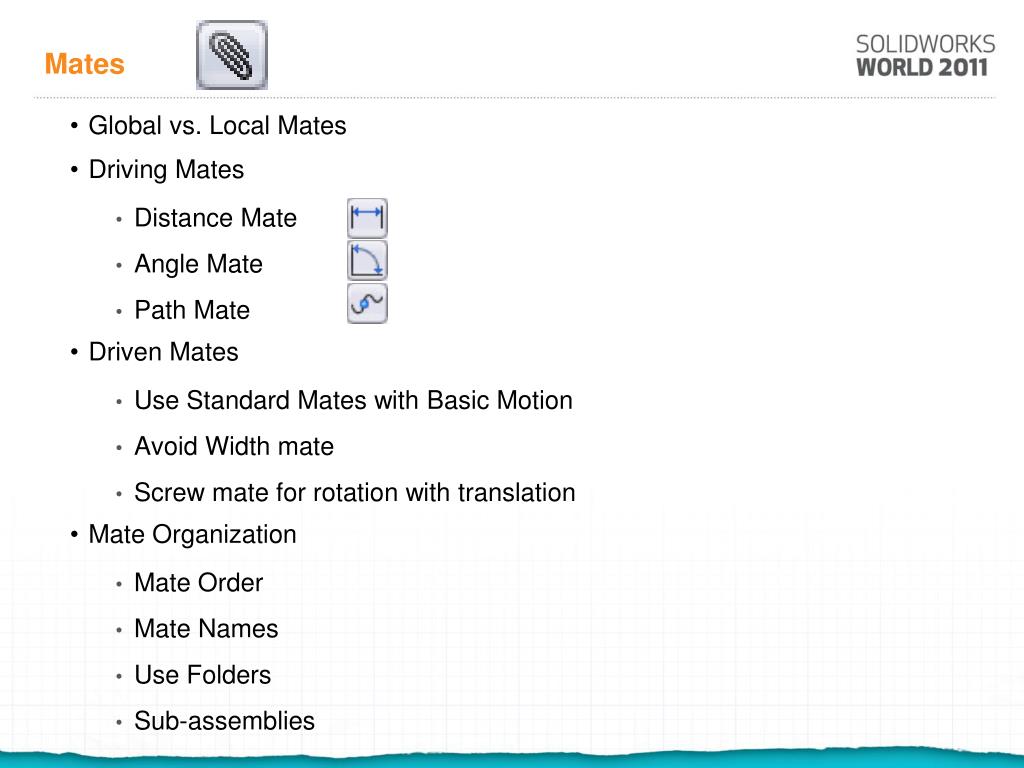1024x768 pixels.
Task: Click 'Use Standard Mates with Basic Motion'
Action: [353, 400]
